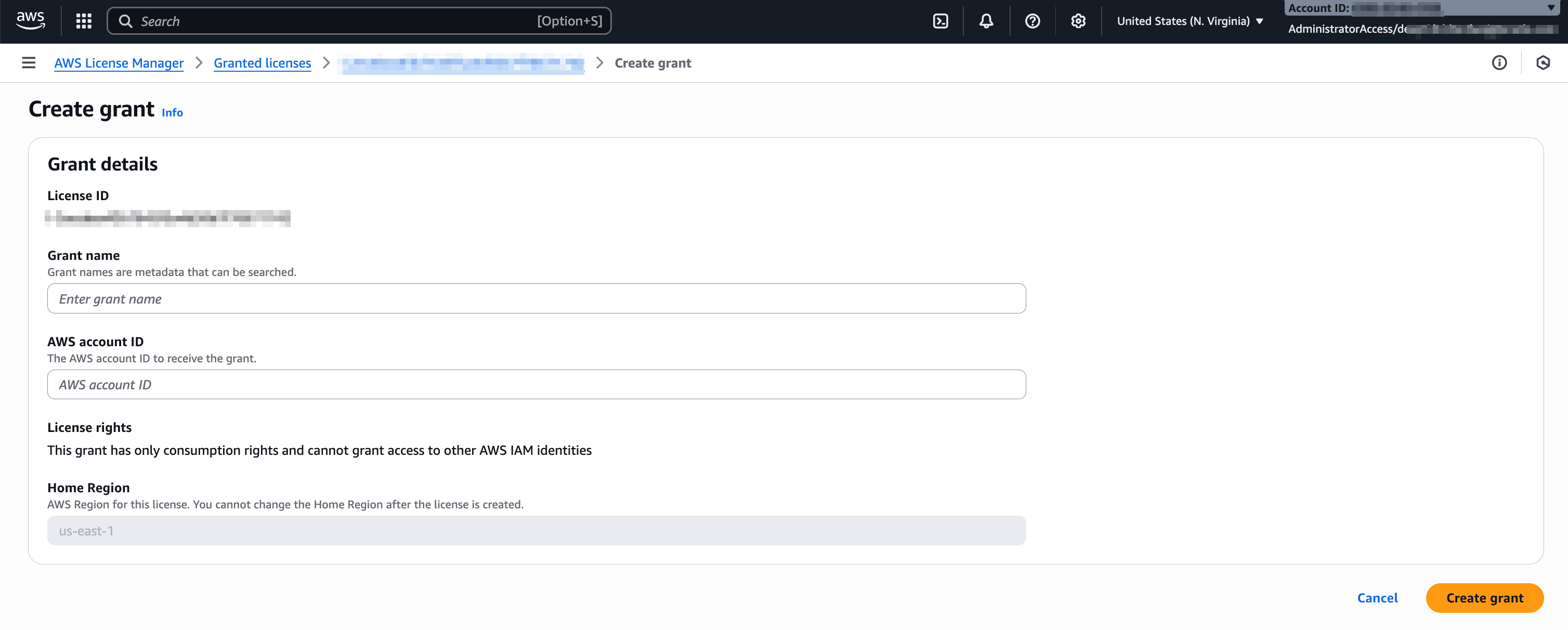The width and height of the screenshot is (1568, 630).
Task: Click the Create grant button
Action: click(x=1485, y=598)
